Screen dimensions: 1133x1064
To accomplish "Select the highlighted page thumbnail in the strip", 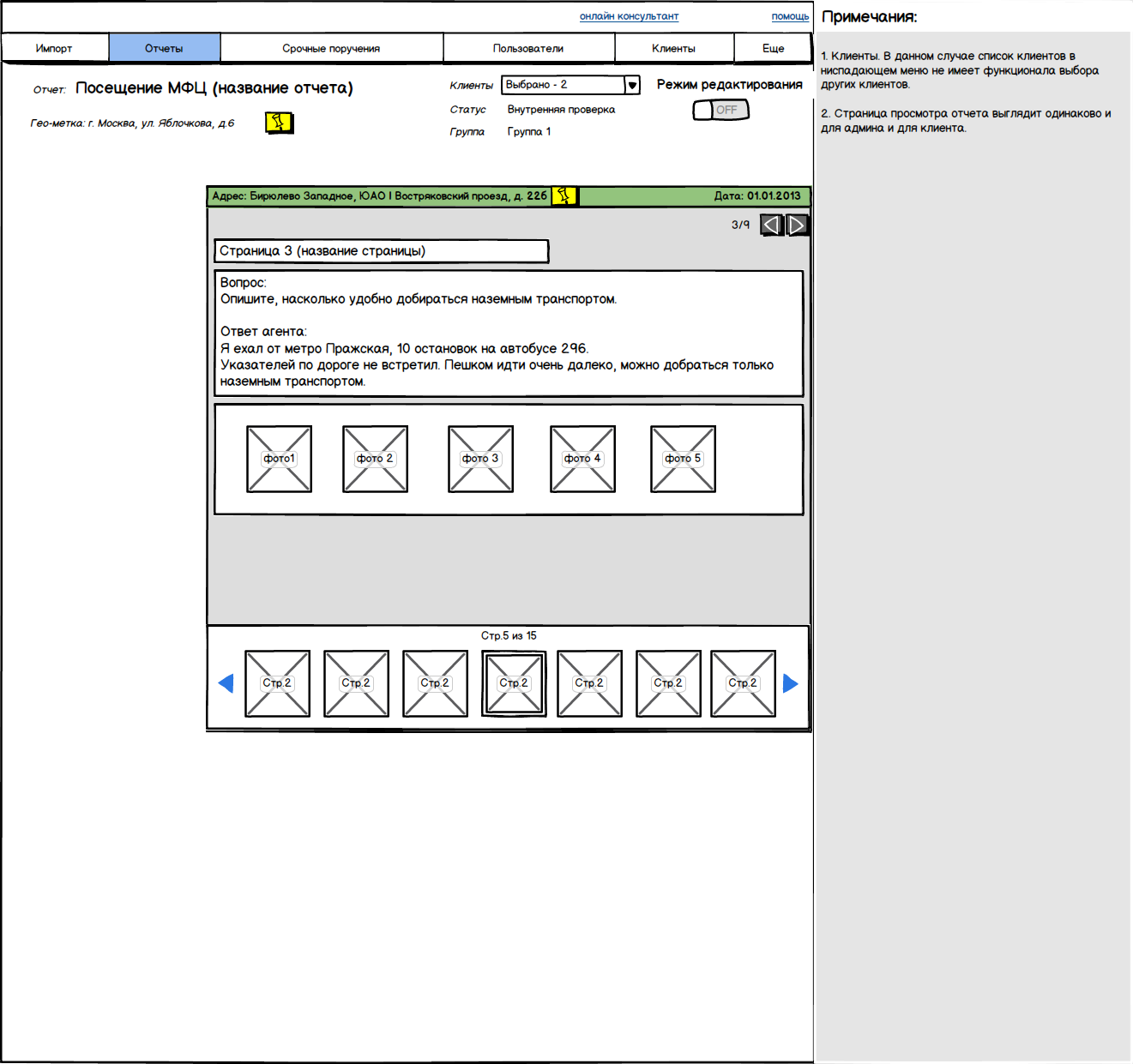I will tap(514, 683).
